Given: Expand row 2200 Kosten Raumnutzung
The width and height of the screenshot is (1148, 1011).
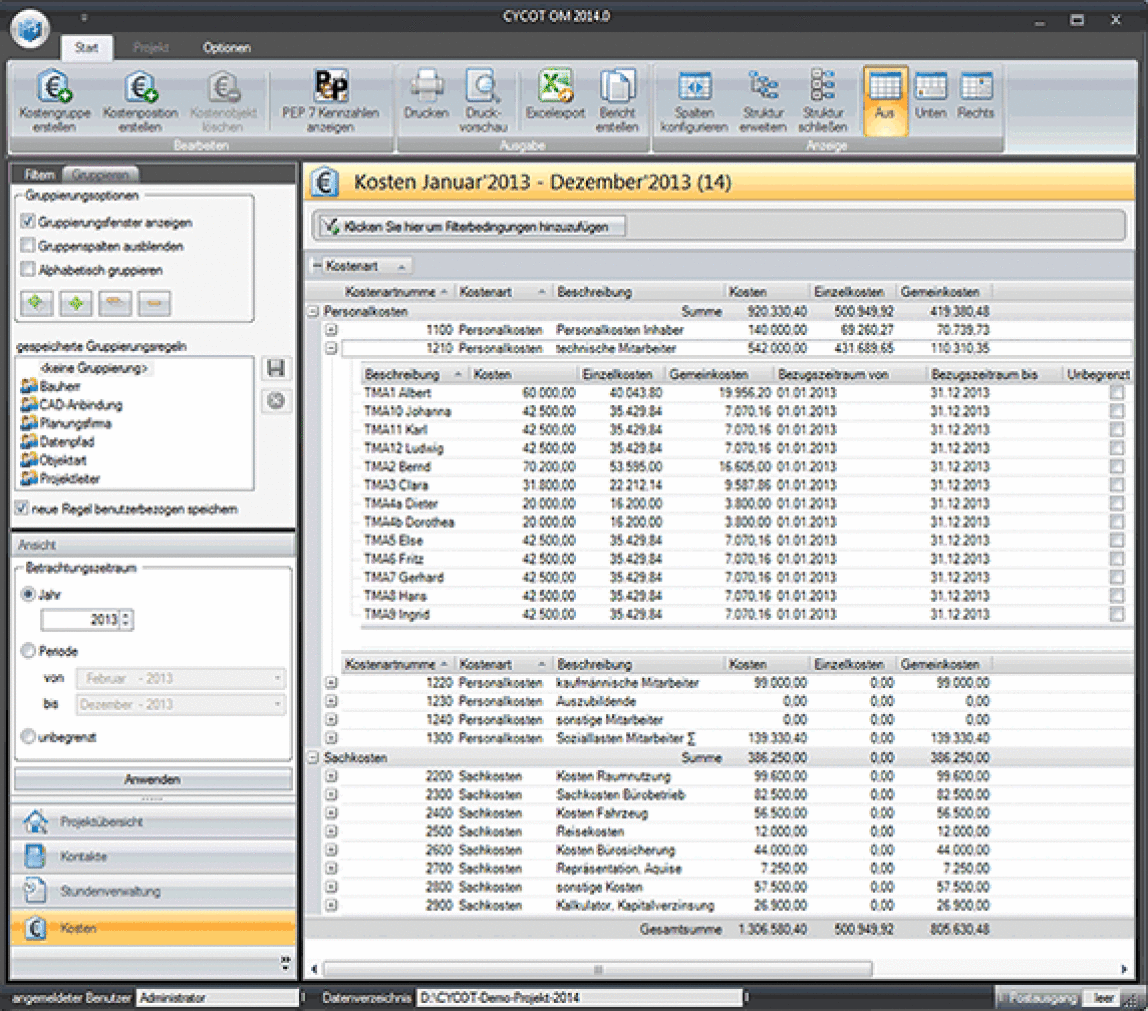Looking at the screenshot, I should tap(332, 776).
